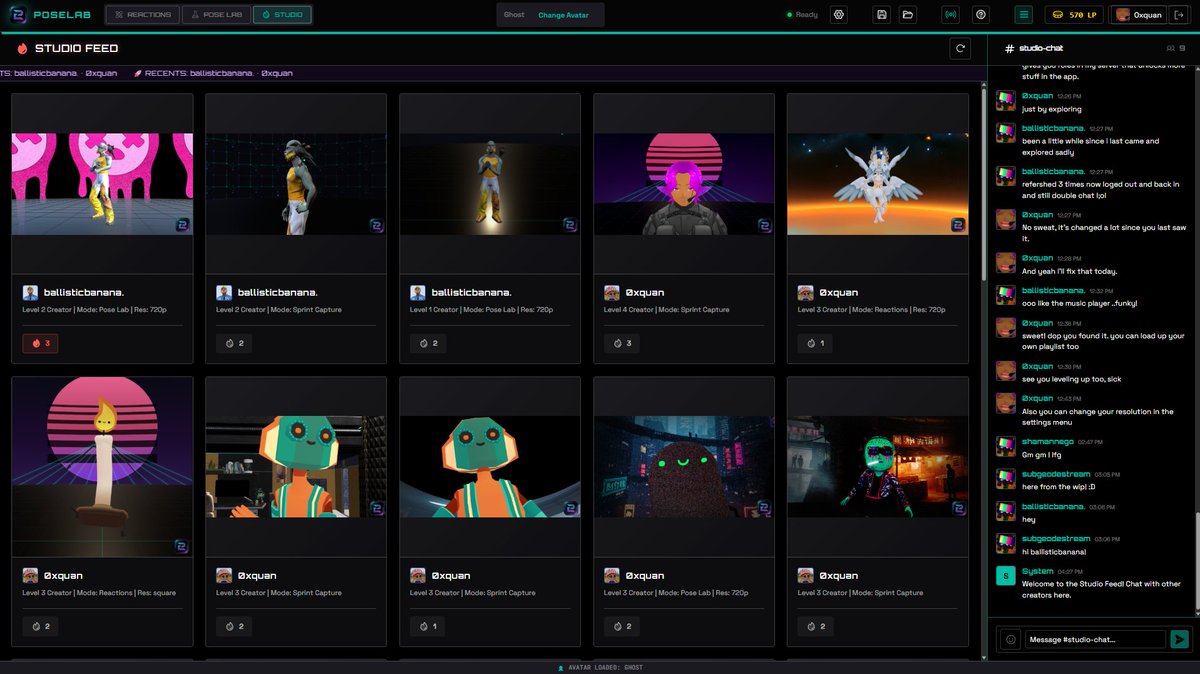Click the 'hi ballisticbanana!' chat message
The width and height of the screenshot is (1200, 674).
tap(1053, 552)
